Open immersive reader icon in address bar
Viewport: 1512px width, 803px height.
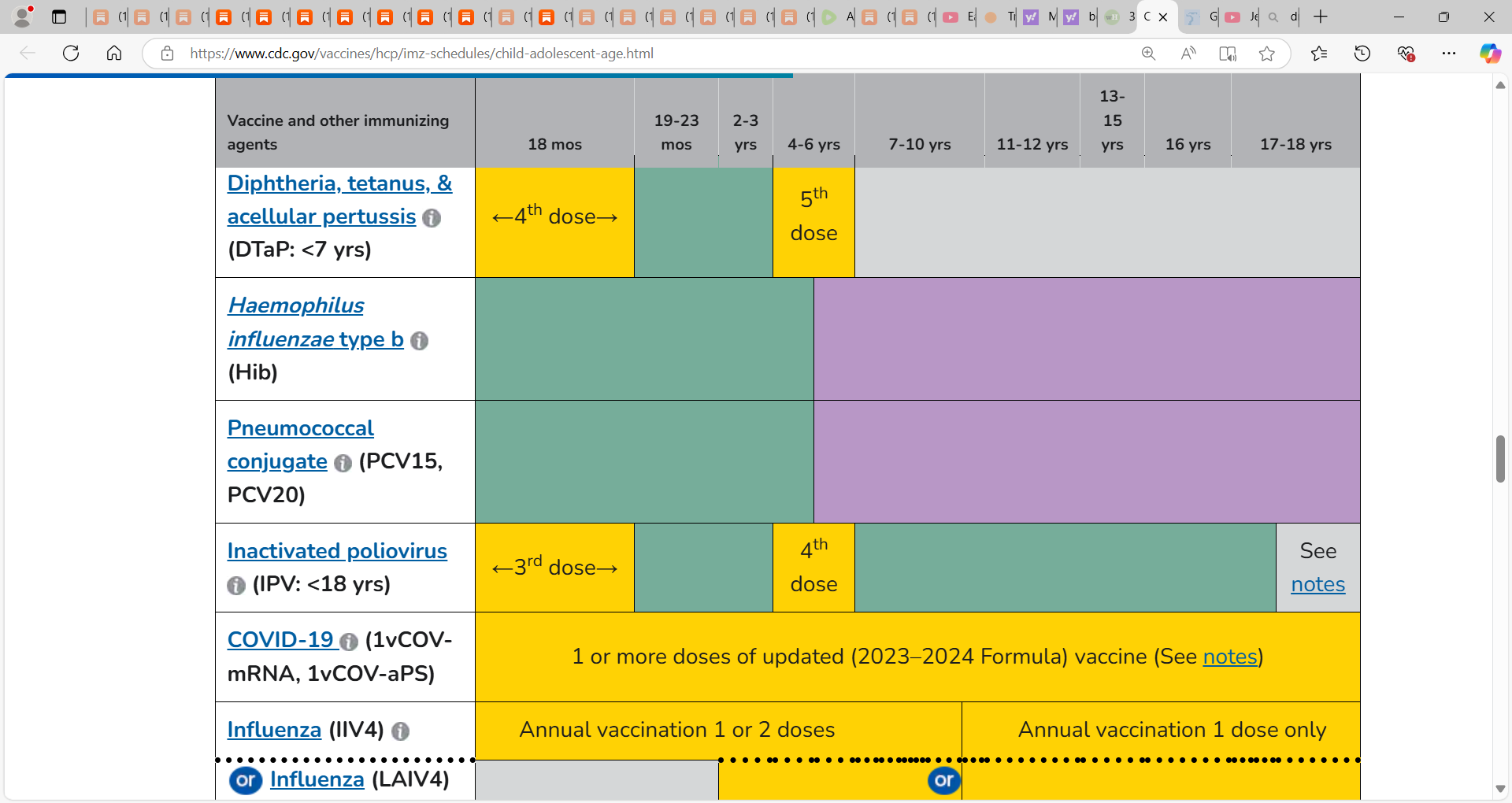pos(1228,54)
